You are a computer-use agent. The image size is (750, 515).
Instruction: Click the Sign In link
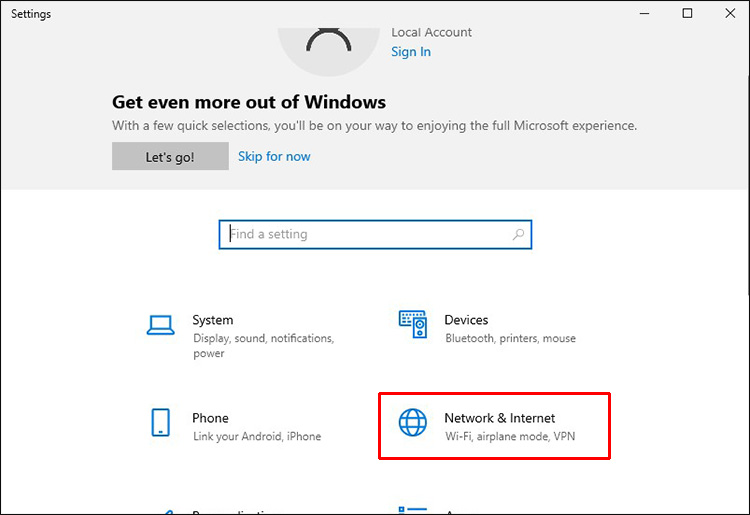pos(411,52)
